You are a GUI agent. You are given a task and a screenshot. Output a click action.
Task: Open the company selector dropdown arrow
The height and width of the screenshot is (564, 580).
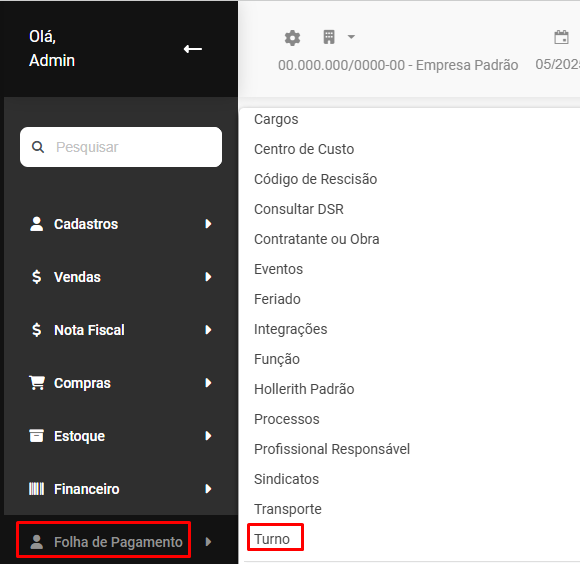click(351, 37)
